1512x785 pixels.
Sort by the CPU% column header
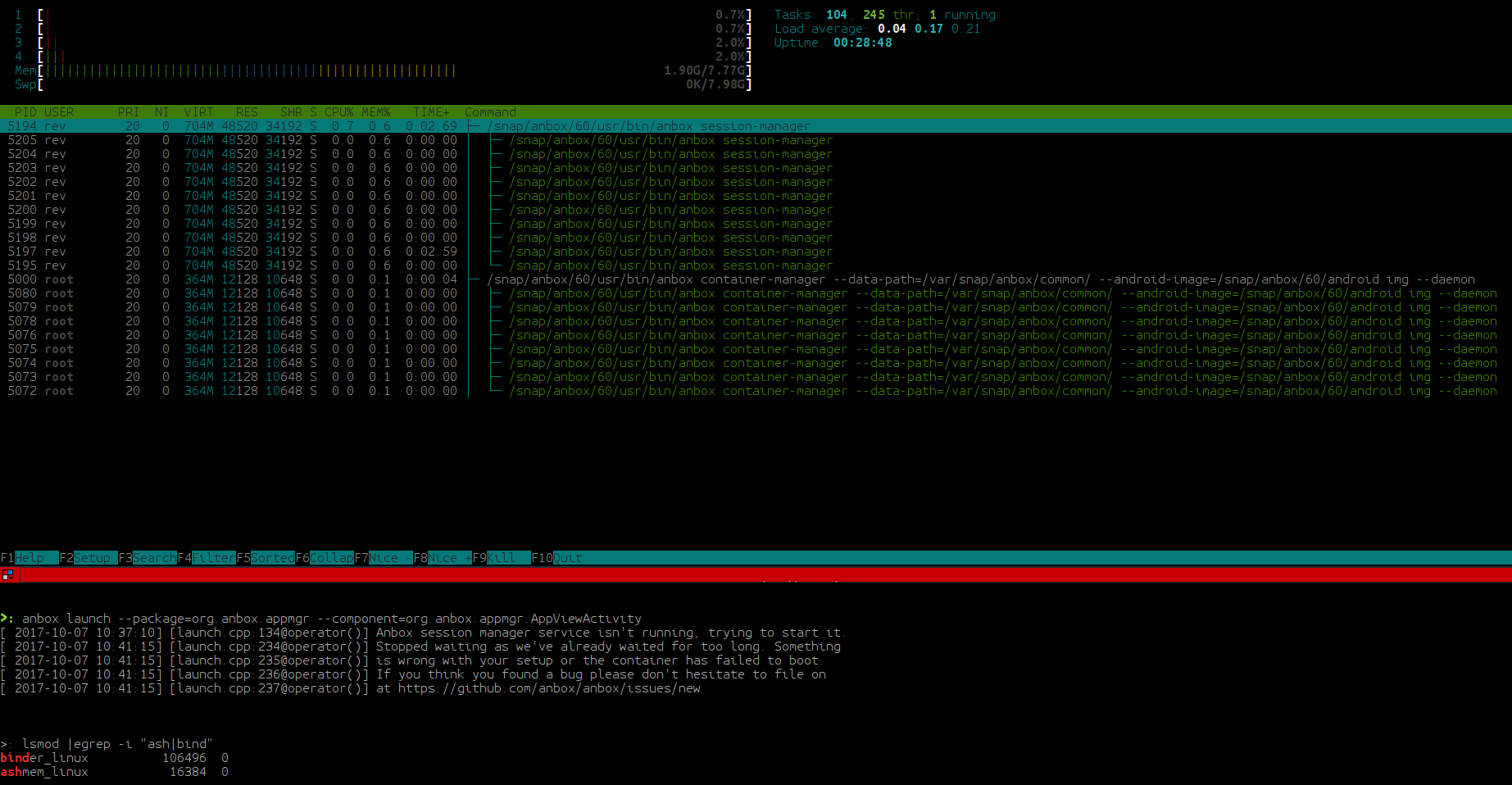coord(339,112)
